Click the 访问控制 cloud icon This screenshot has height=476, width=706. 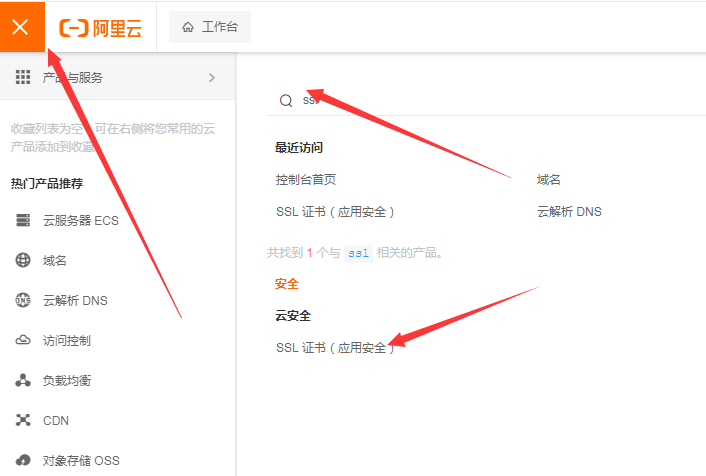23,340
